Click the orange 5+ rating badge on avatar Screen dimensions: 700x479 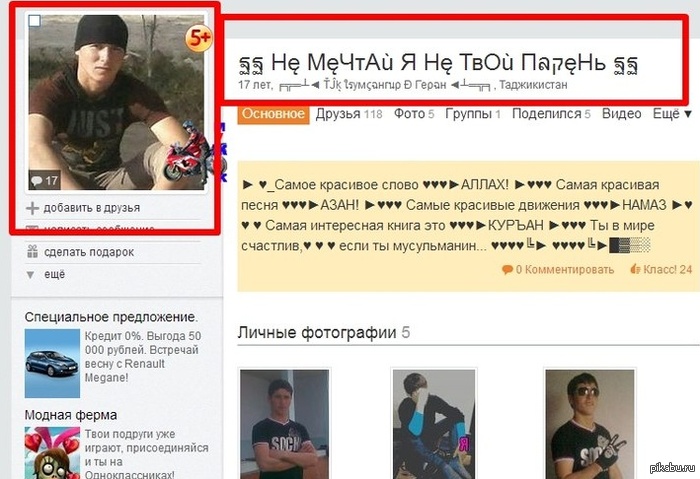coord(199,38)
